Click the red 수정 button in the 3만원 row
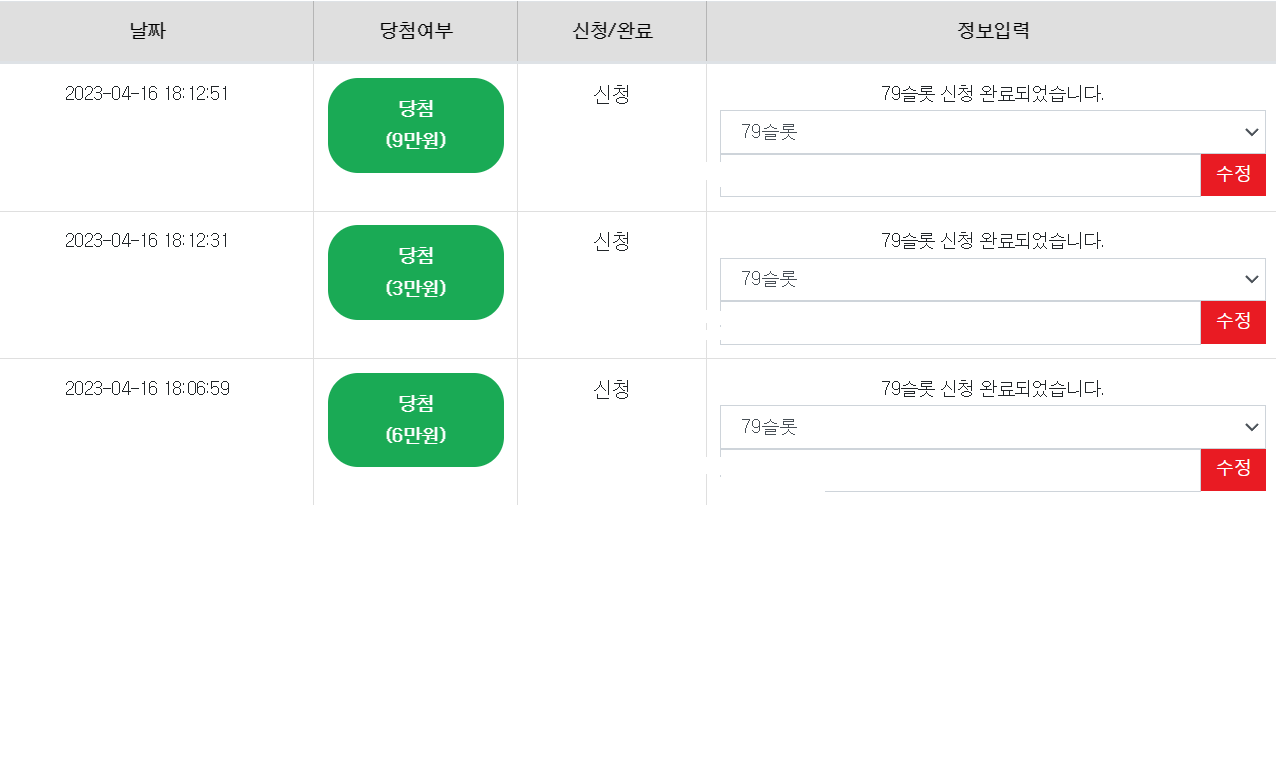Viewport: 1276px width, 771px height. pos(1233,322)
